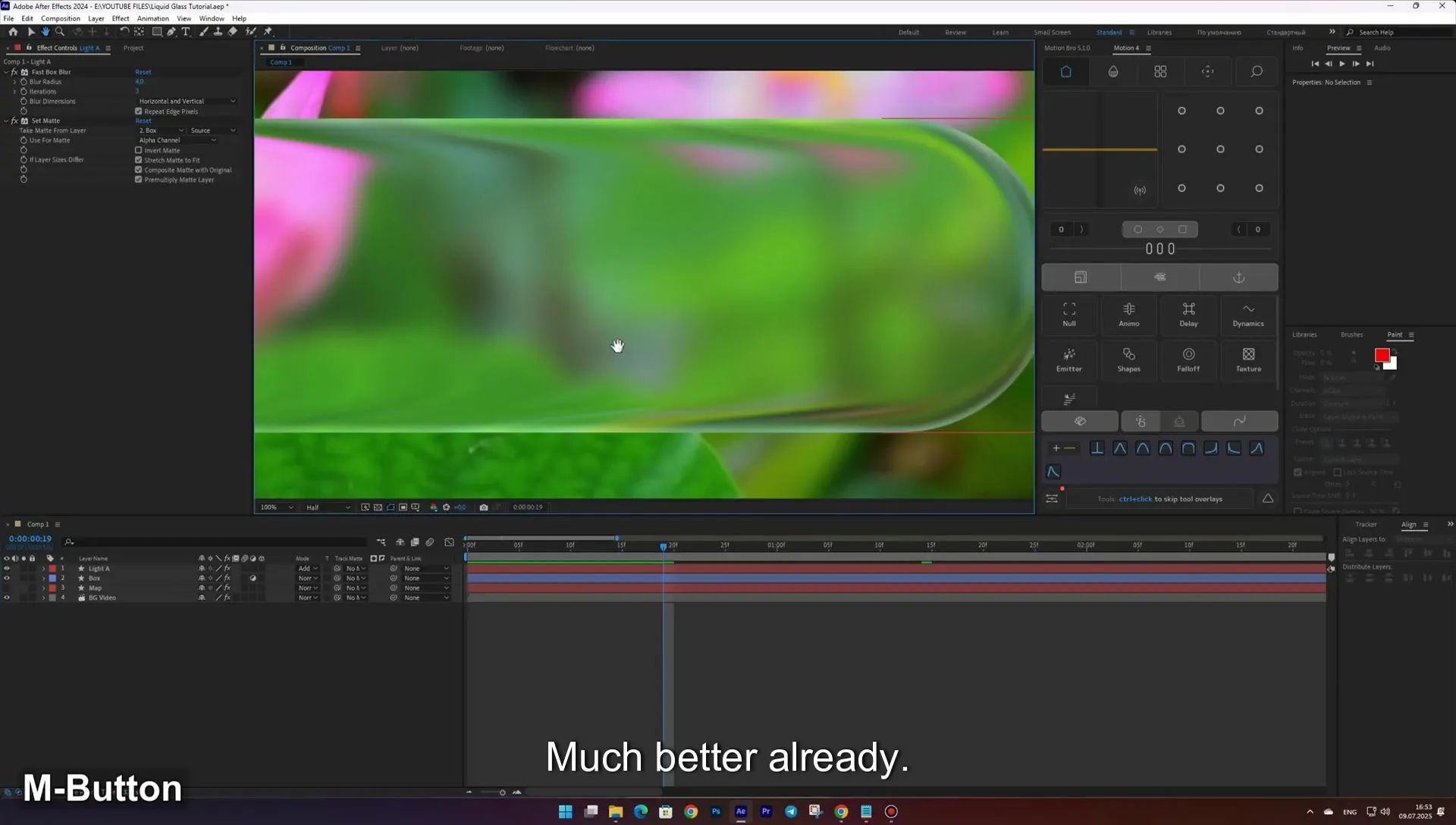Open the Alpha Channel dropdown

pos(177,140)
